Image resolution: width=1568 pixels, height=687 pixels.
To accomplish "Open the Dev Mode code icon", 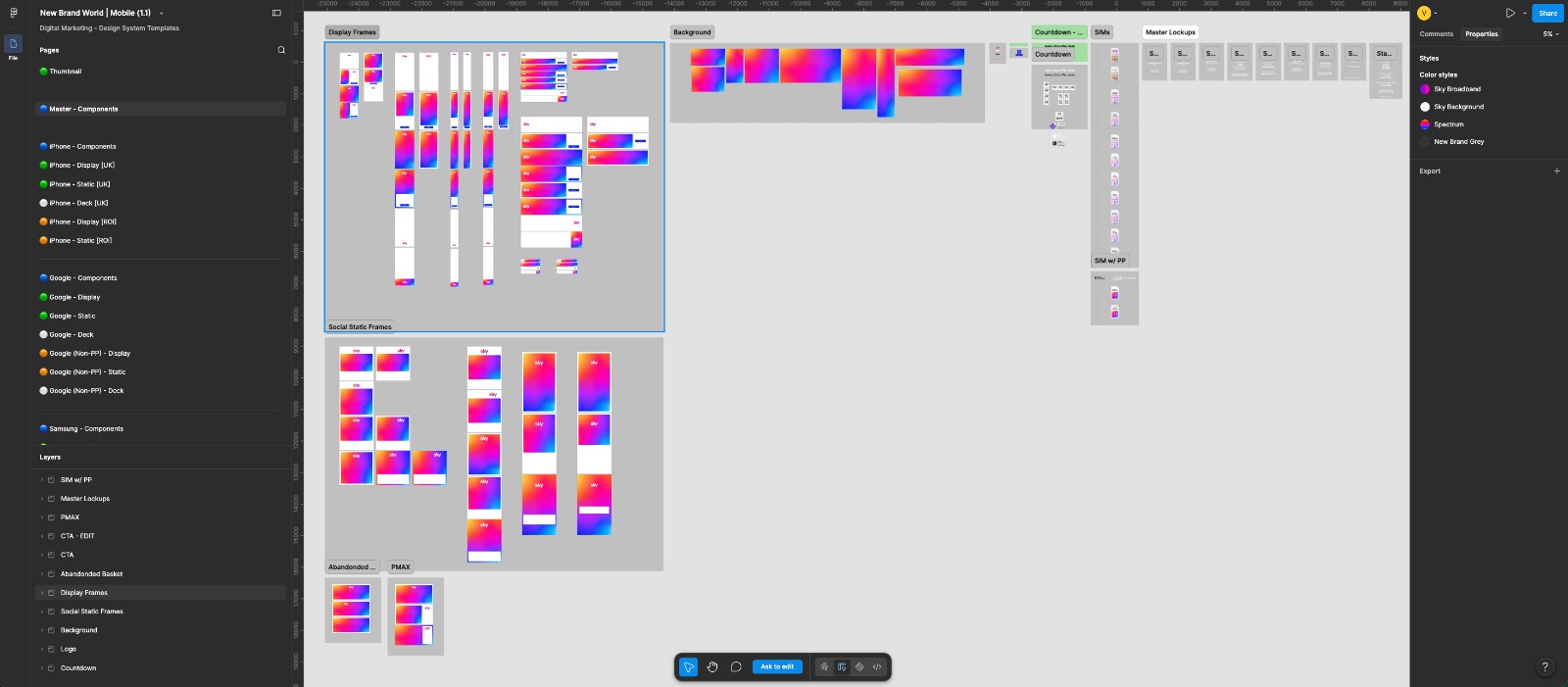I will coord(877,666).
